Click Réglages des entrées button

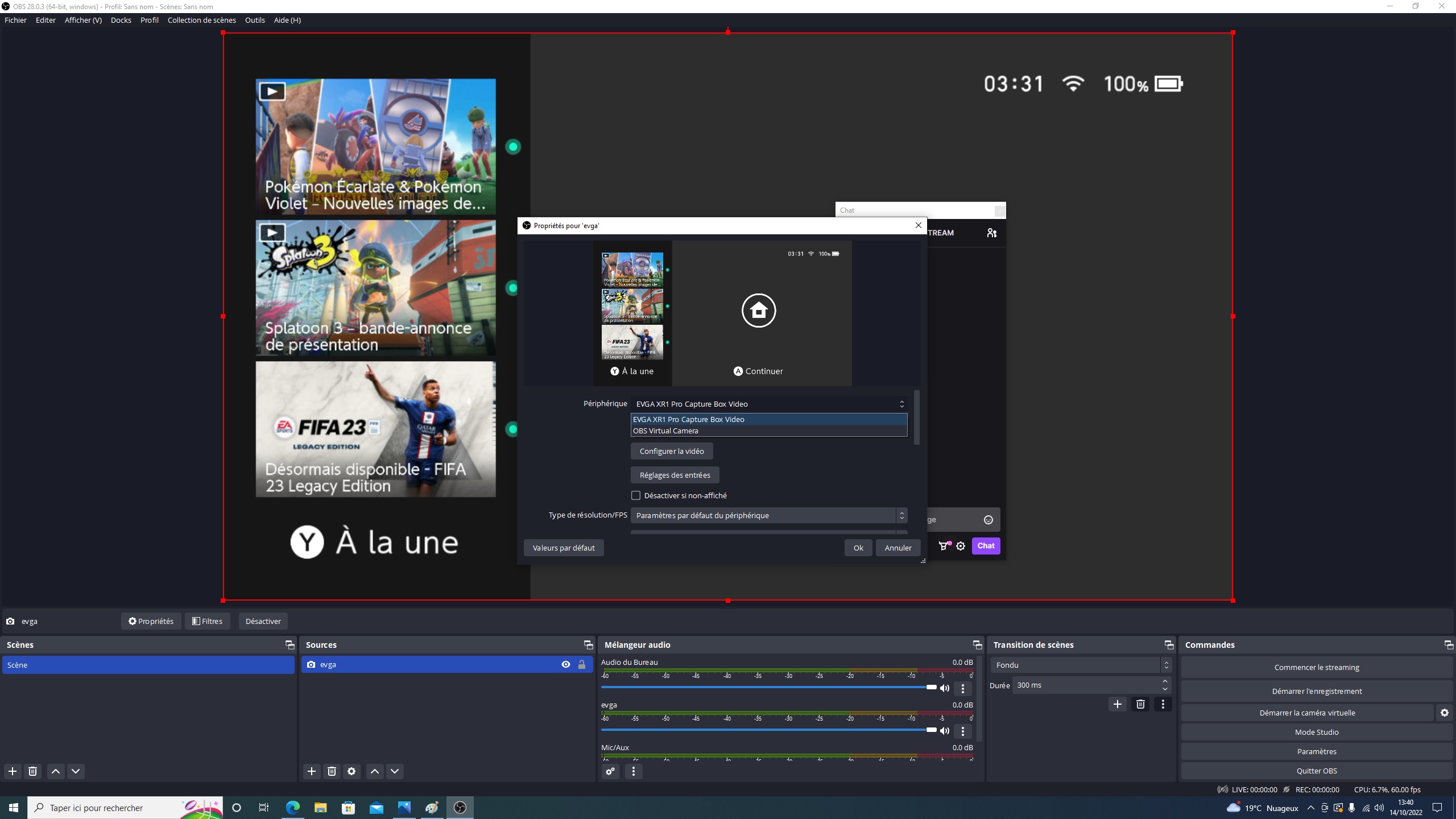point(675,475)
